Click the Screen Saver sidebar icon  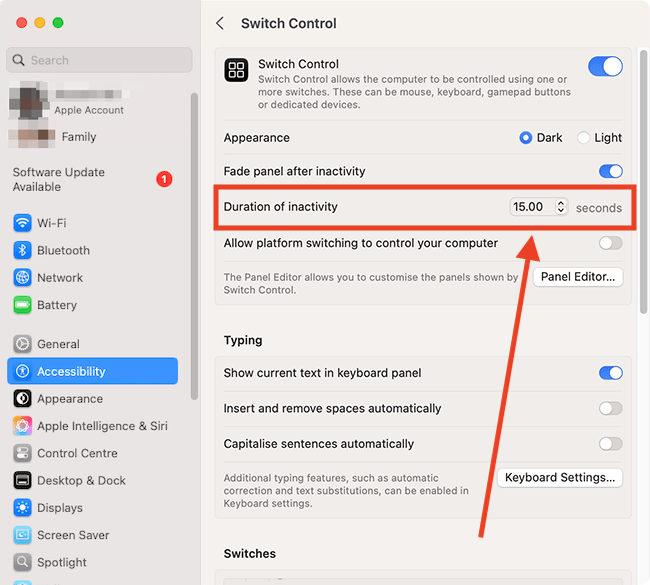point(22,535)
